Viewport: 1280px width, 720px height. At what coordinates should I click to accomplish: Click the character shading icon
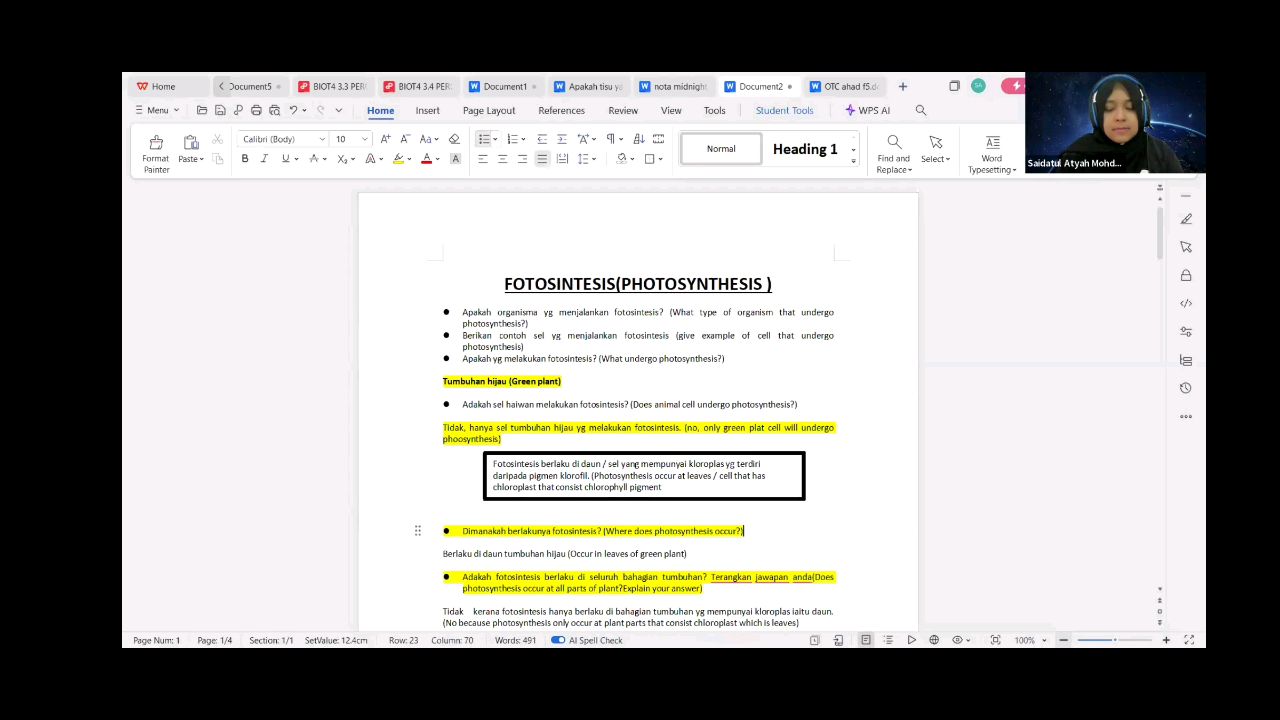pyautogui.click(x=455, y=159)
